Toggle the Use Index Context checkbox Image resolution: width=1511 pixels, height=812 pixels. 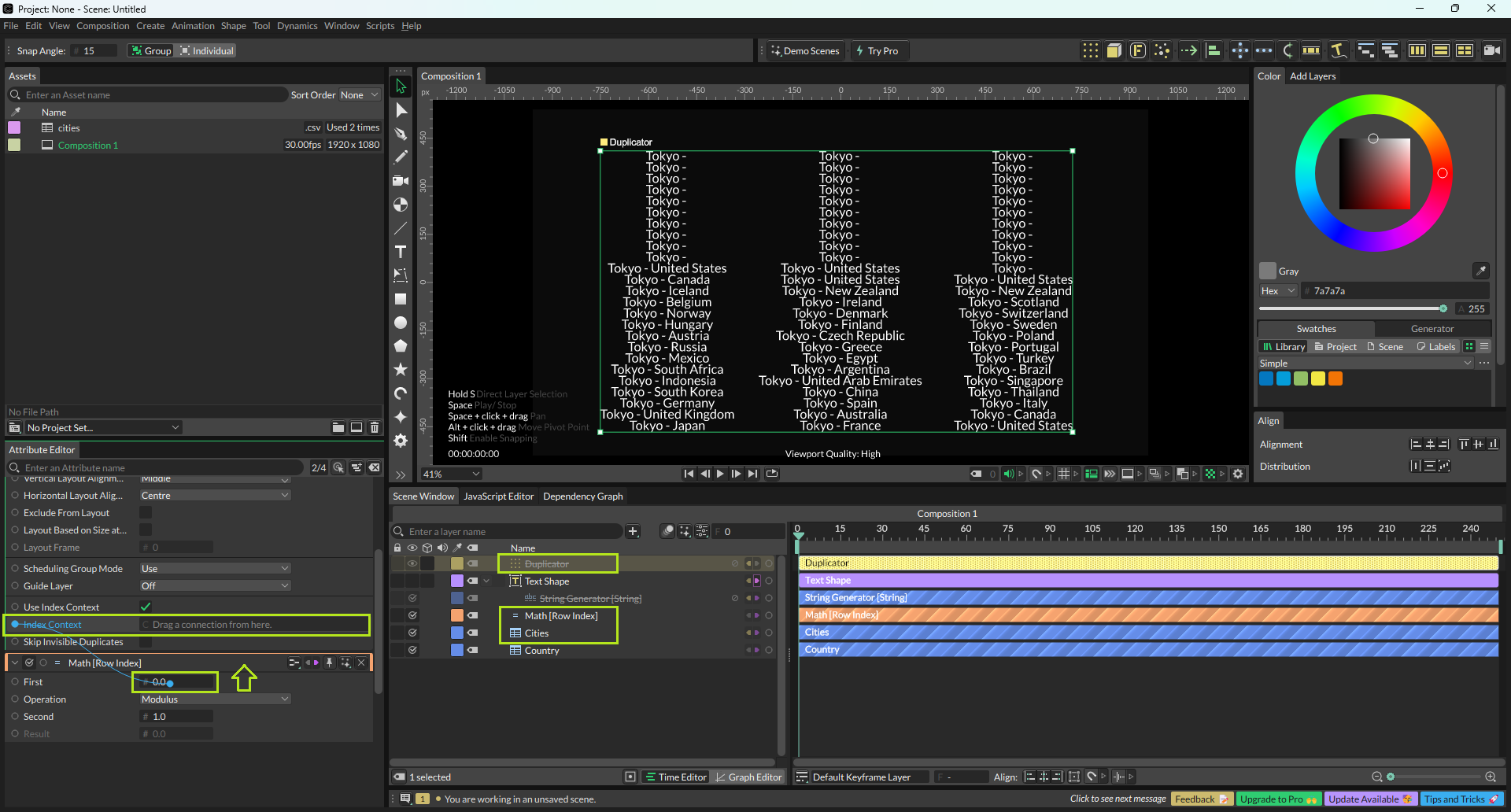pyautogui.click(x=146, y=607)
